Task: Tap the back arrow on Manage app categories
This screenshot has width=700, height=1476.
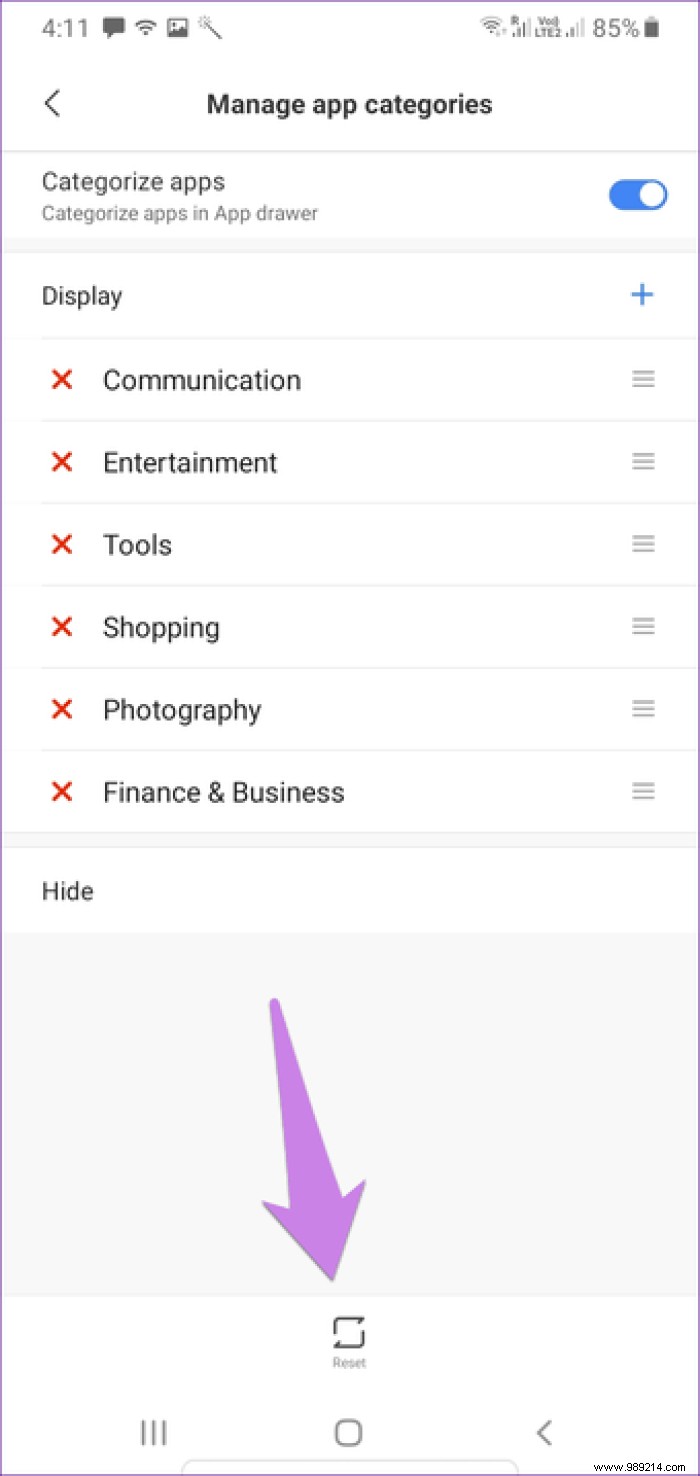Action: point(52,104)
